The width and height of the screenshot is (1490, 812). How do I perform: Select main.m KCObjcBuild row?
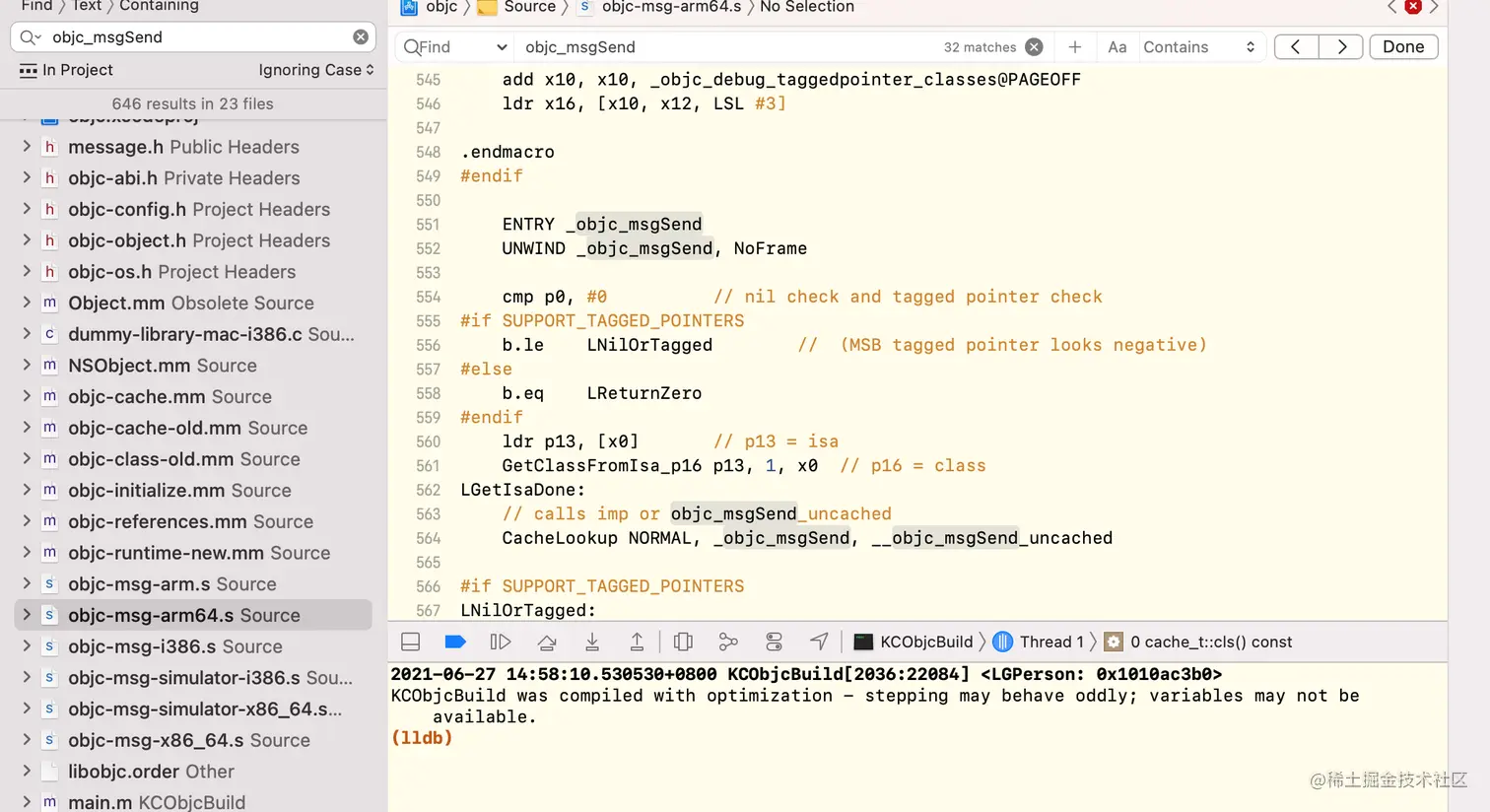tap(193, 802)
